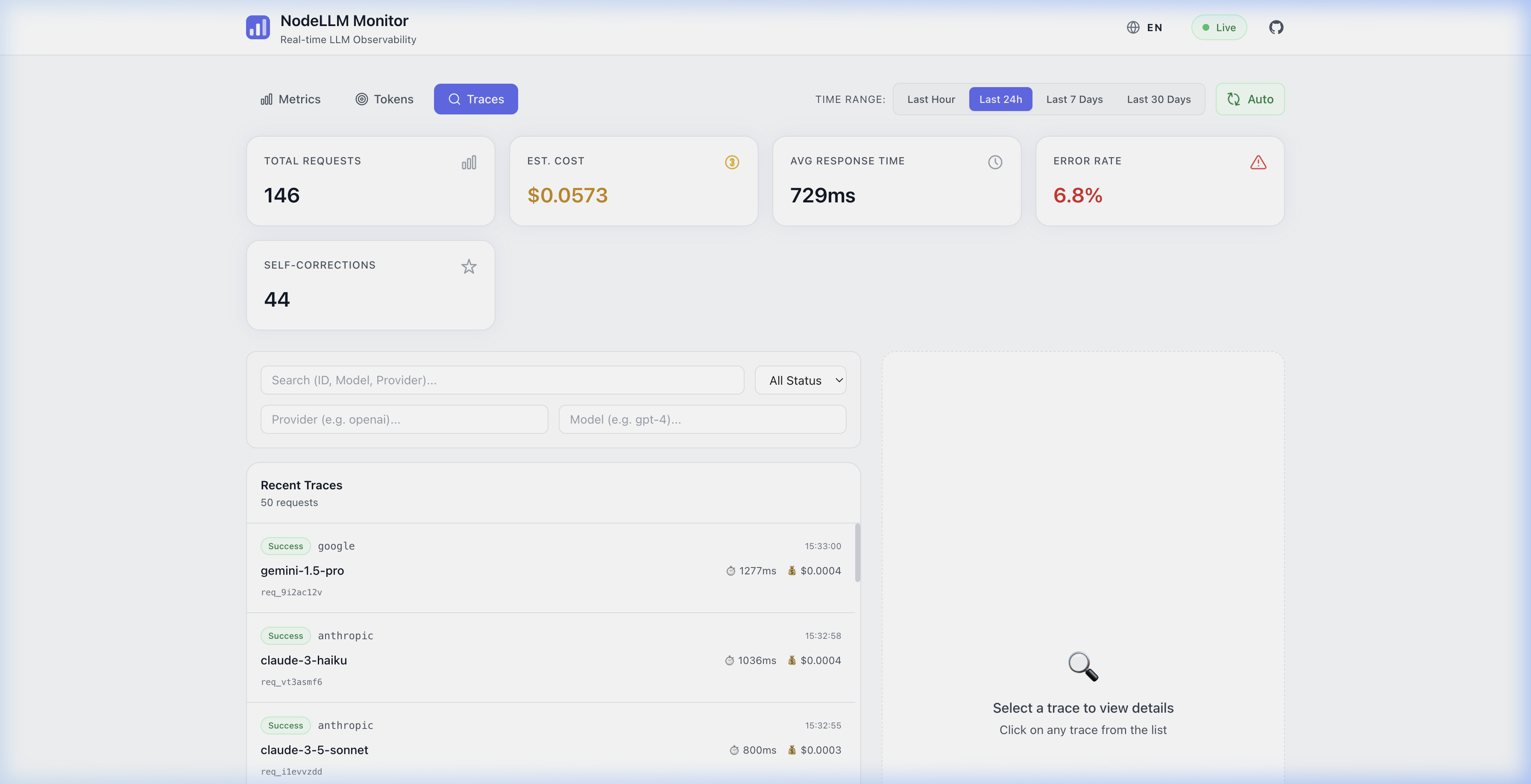
Task: Click the Search ID, Model, Provider field
Action: click(502, 380)
